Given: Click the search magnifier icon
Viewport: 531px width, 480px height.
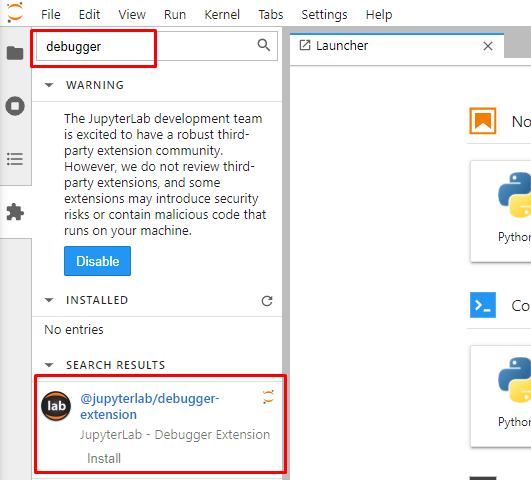Looking at the screenshot, I should 264,45.
